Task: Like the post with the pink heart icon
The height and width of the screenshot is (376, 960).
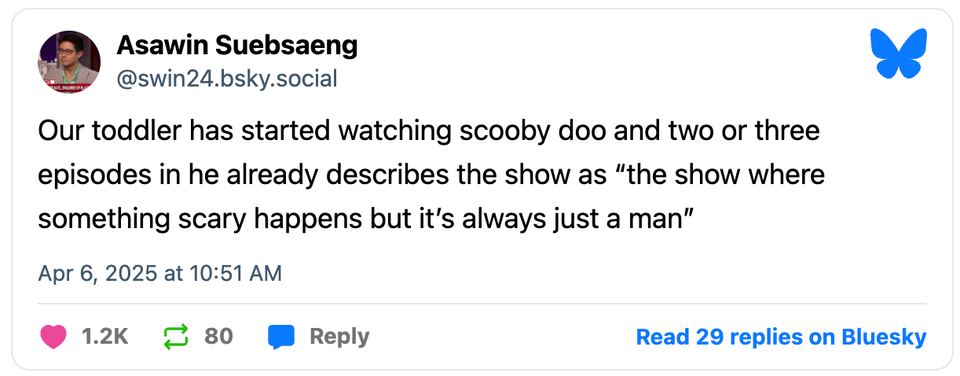Action: coord(53,337)
